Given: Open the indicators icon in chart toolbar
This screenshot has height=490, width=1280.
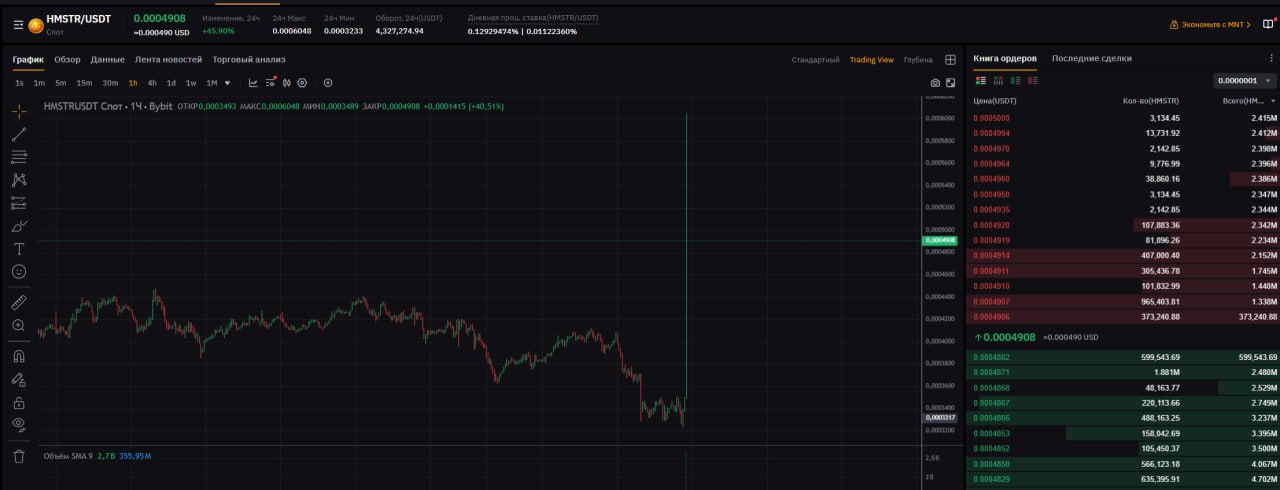Looking at the screenshot, I should pyautogui.click(x=270, y=83).
